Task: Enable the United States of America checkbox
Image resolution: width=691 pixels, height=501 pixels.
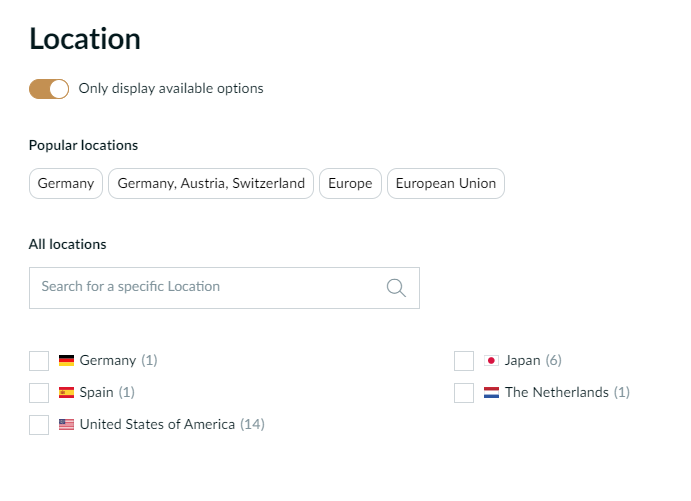Action: tap(39, 425)
